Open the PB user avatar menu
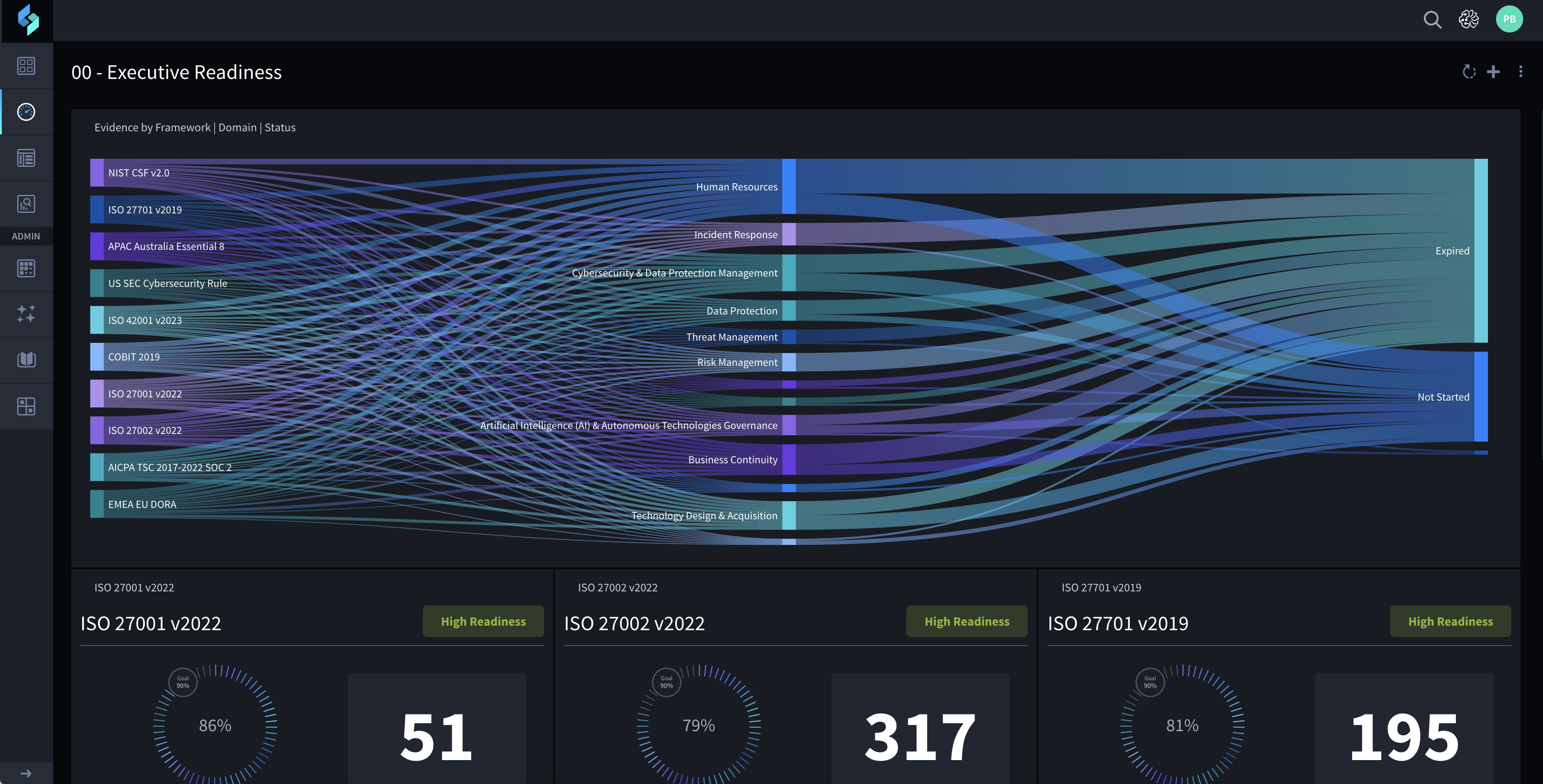Viewport: 1543px width, 784px height. 1510,19
